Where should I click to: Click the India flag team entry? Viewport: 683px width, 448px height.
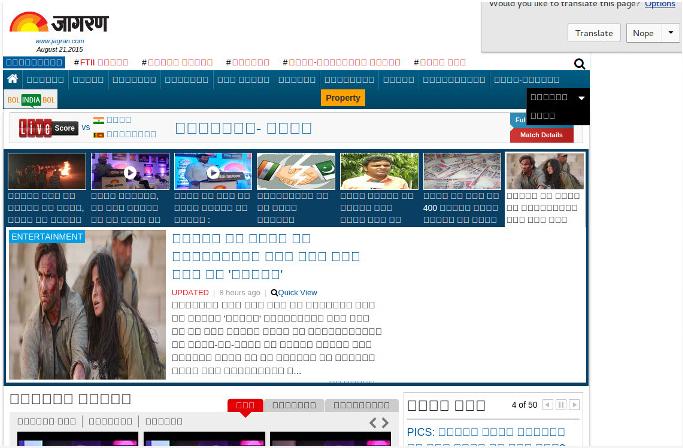[x=112, y=120]
